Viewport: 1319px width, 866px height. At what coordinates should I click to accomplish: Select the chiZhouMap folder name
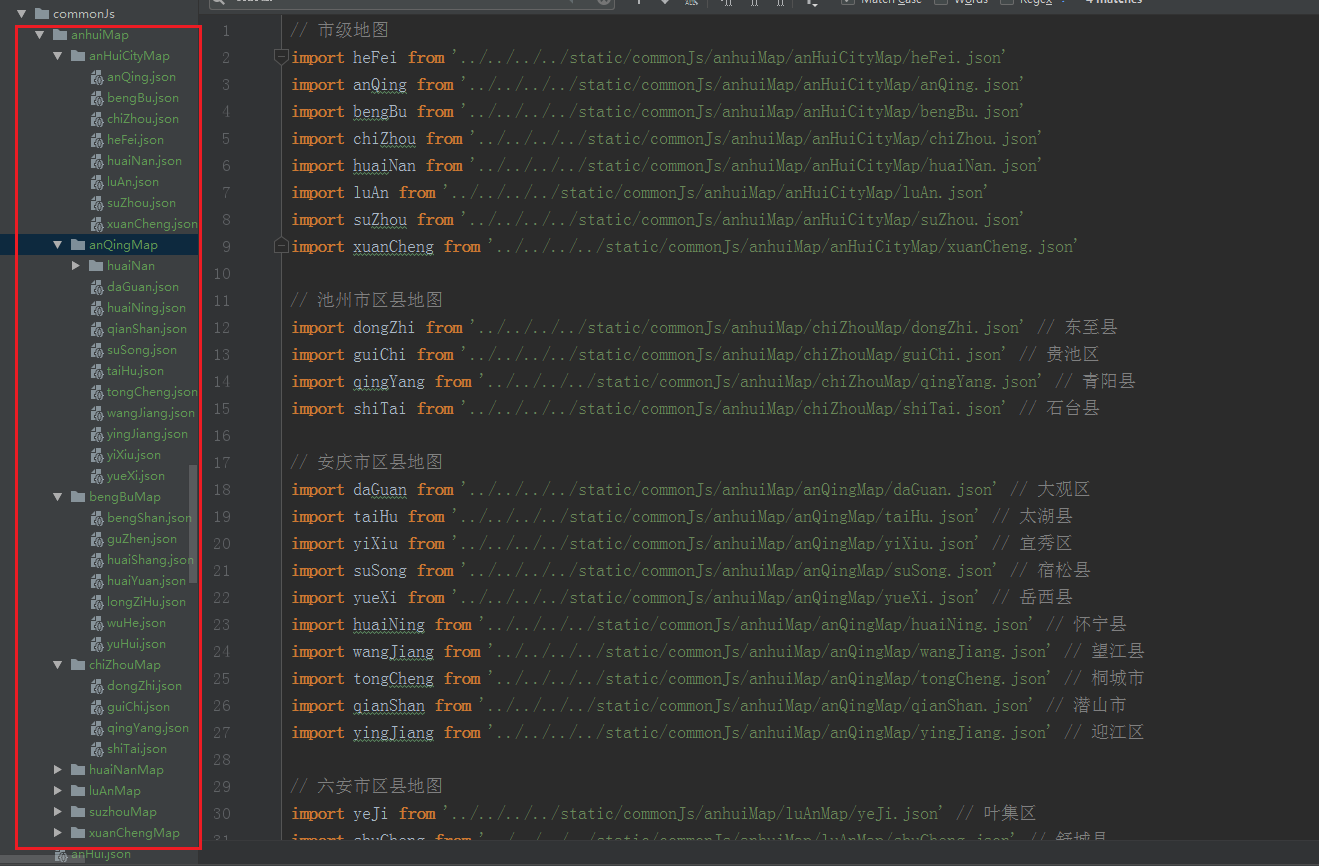(x=125, y=665)
